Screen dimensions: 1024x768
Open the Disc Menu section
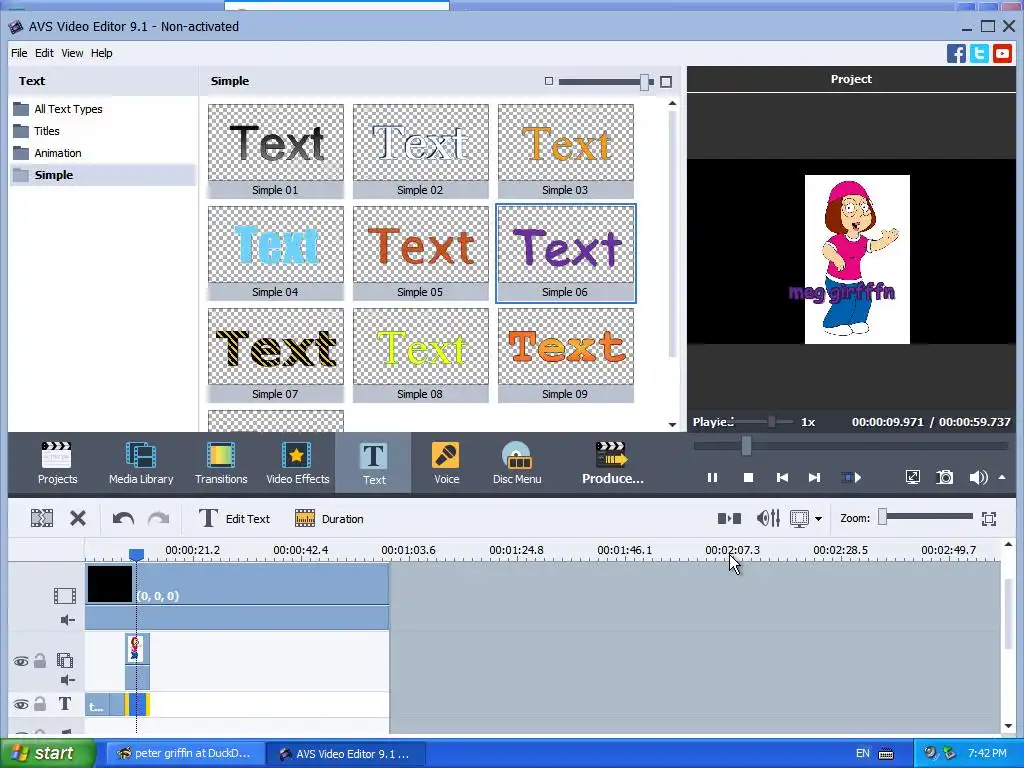coord(517,462)
